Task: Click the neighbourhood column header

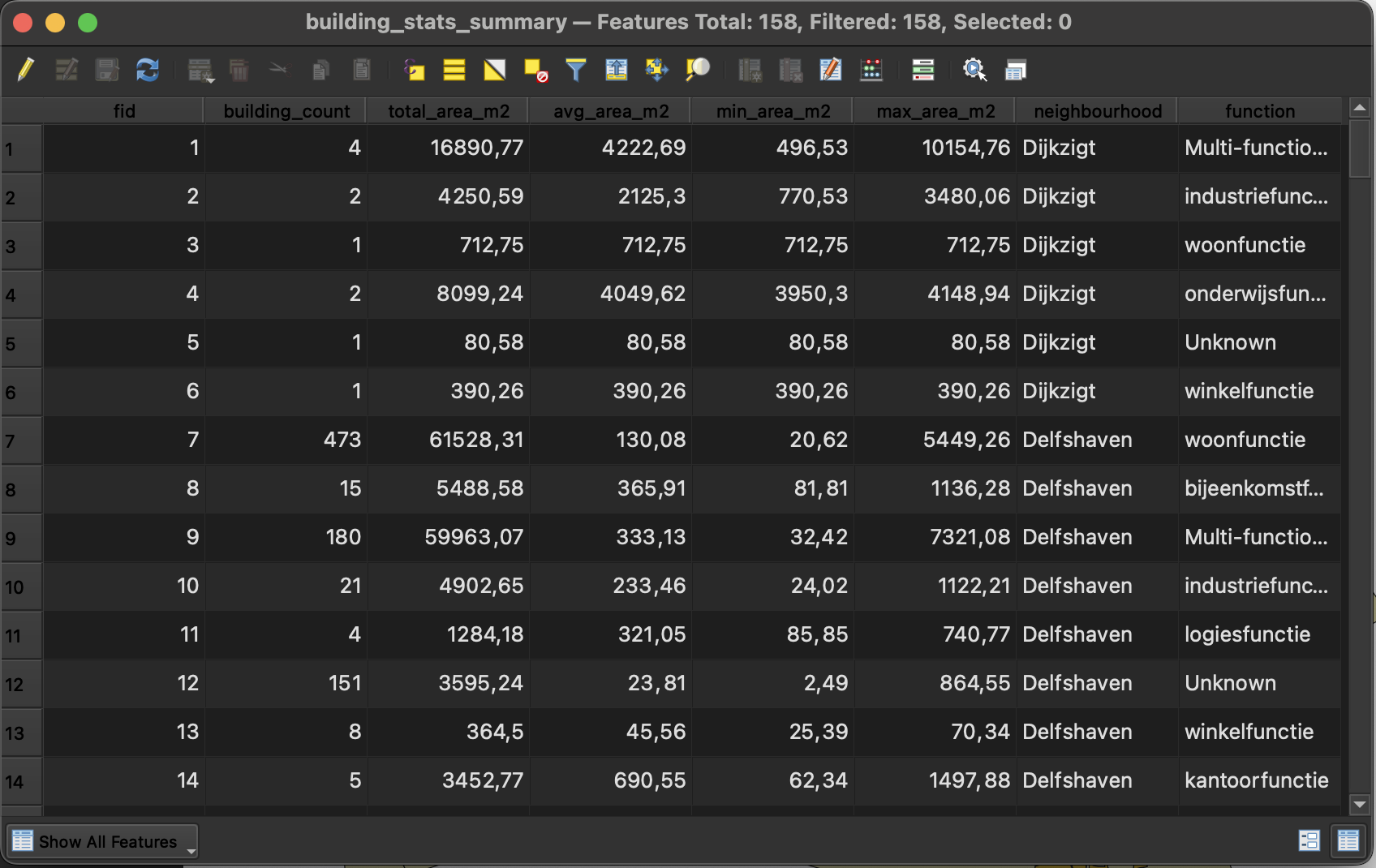Action: (1097, 111)
